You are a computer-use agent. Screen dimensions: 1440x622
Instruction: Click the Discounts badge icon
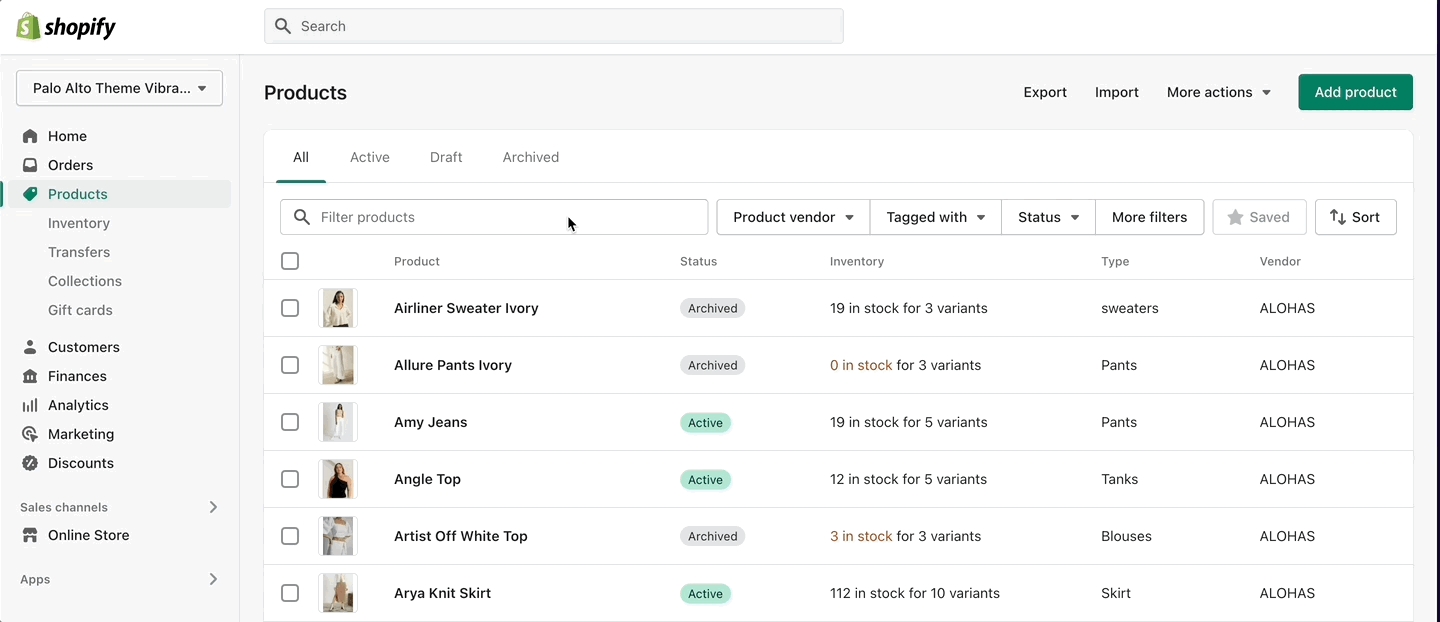point(30,463)
